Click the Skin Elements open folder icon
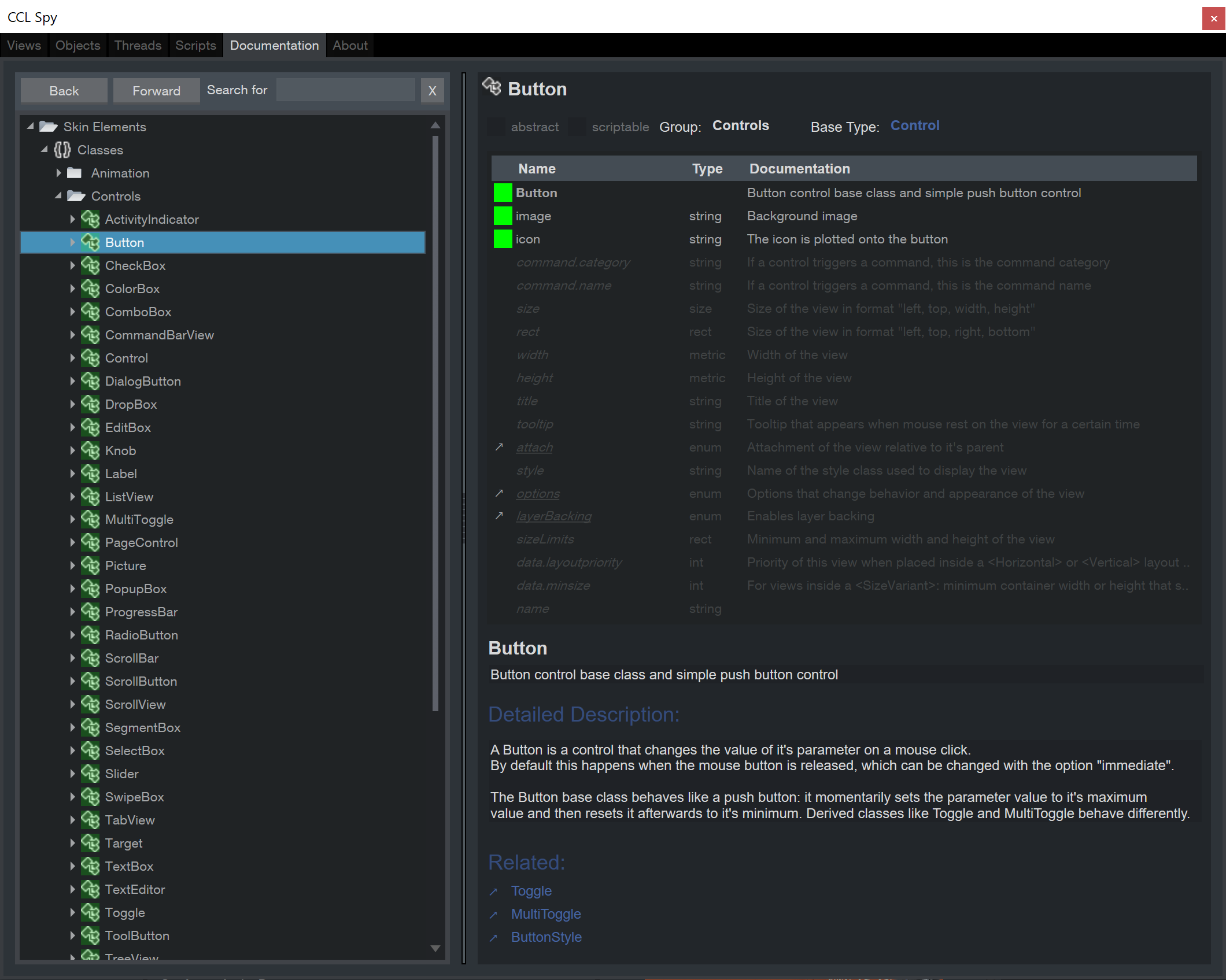This screenshot has height=980, width=1226. 49,127
